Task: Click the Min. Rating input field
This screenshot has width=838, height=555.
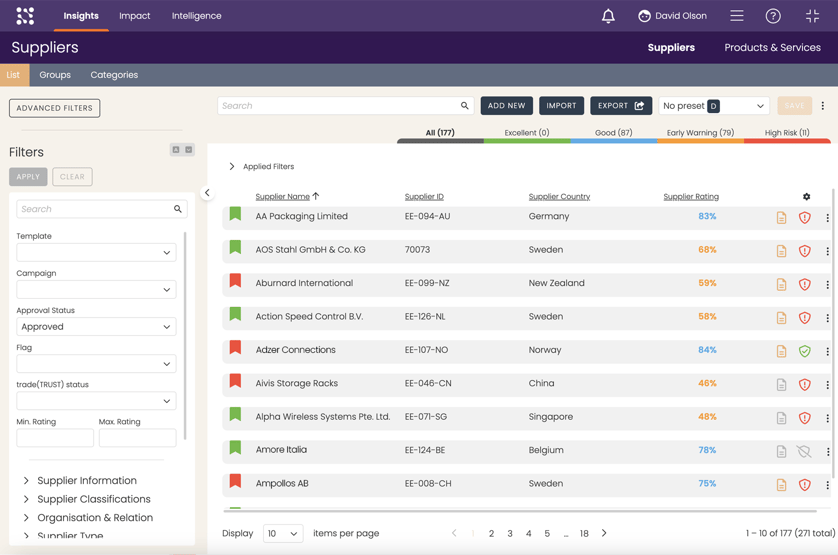Action: point(55,438)
